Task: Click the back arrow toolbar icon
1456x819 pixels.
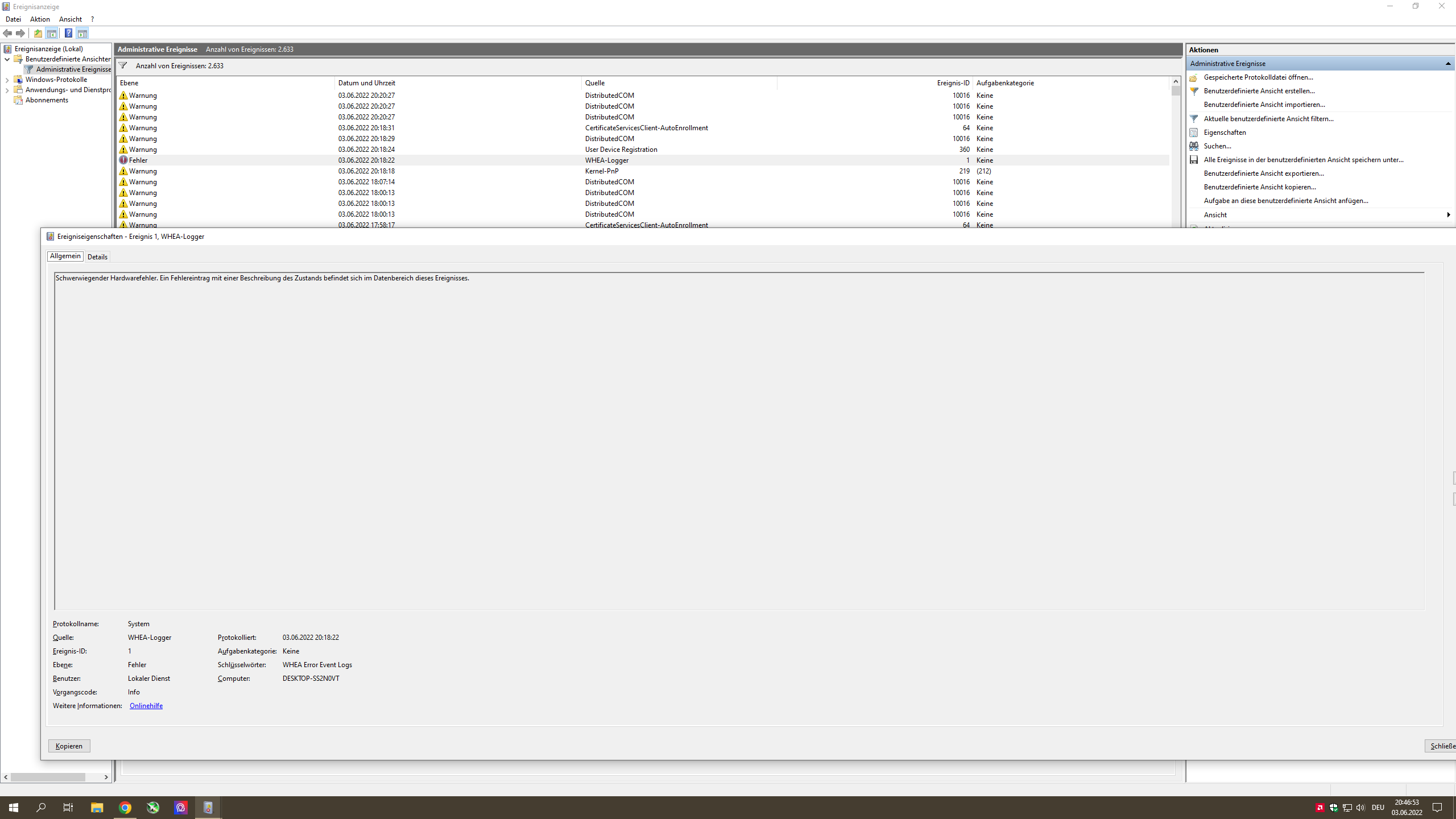Action: (7, 33)
